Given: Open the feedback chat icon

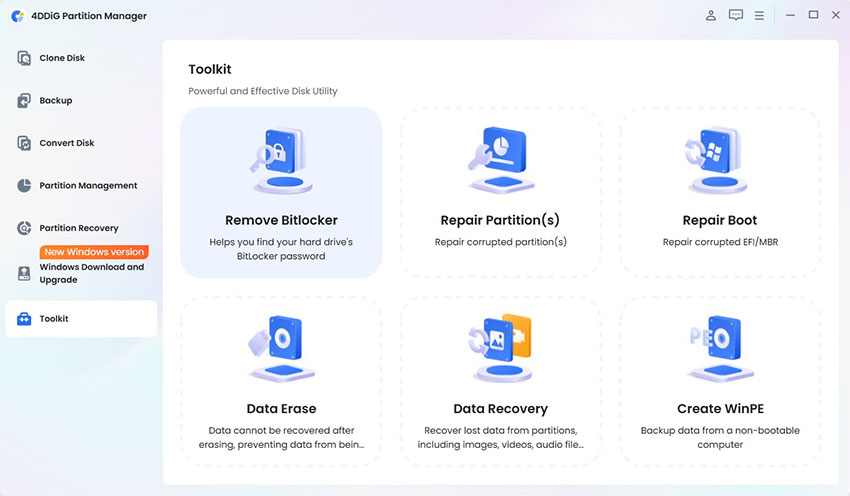Looking at the screenshot, I should click(x=736, y=15).
